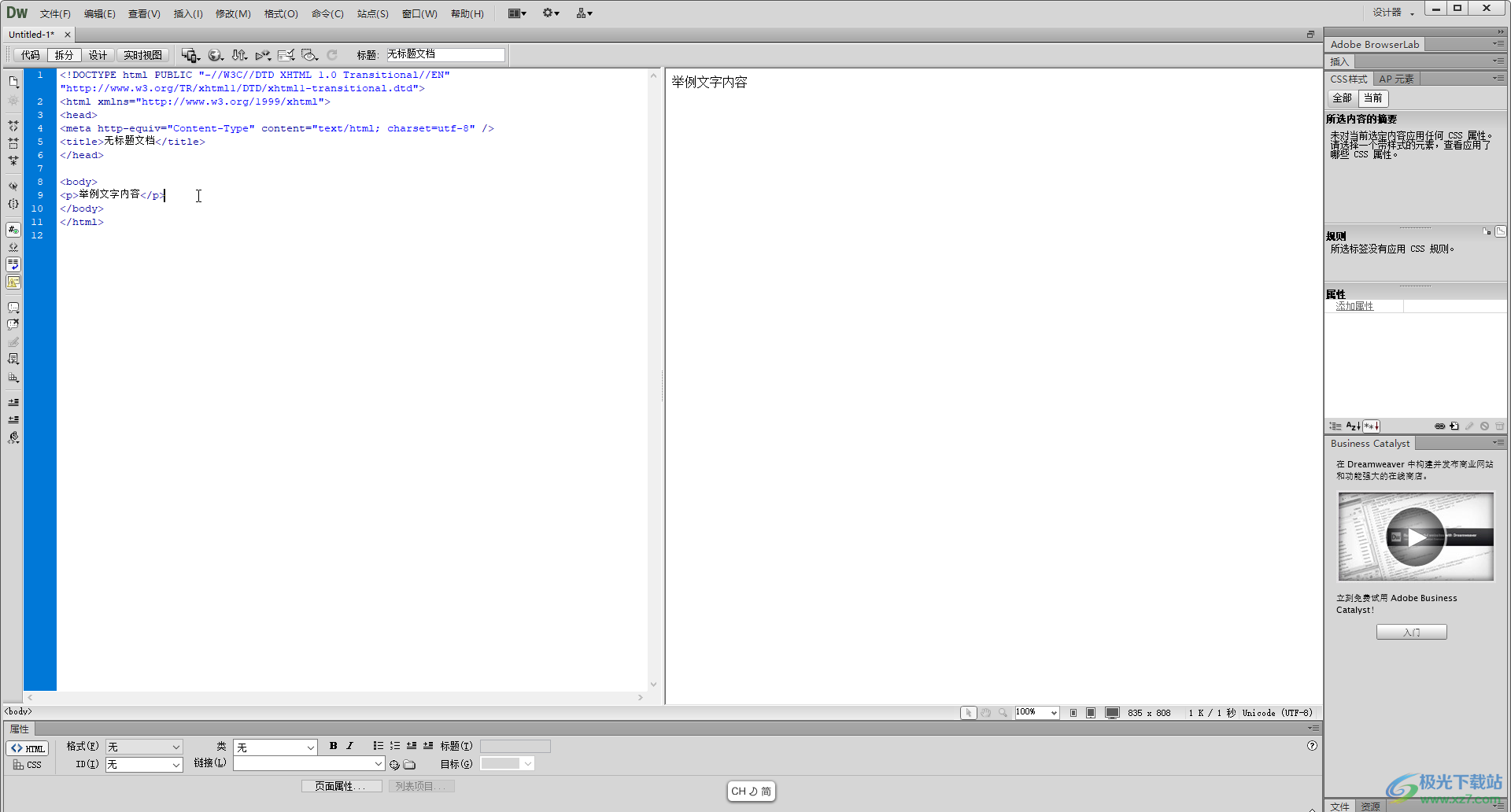The image size is (1511, 812).
Task: Switch to Code view (代码)
Action: 30,55
